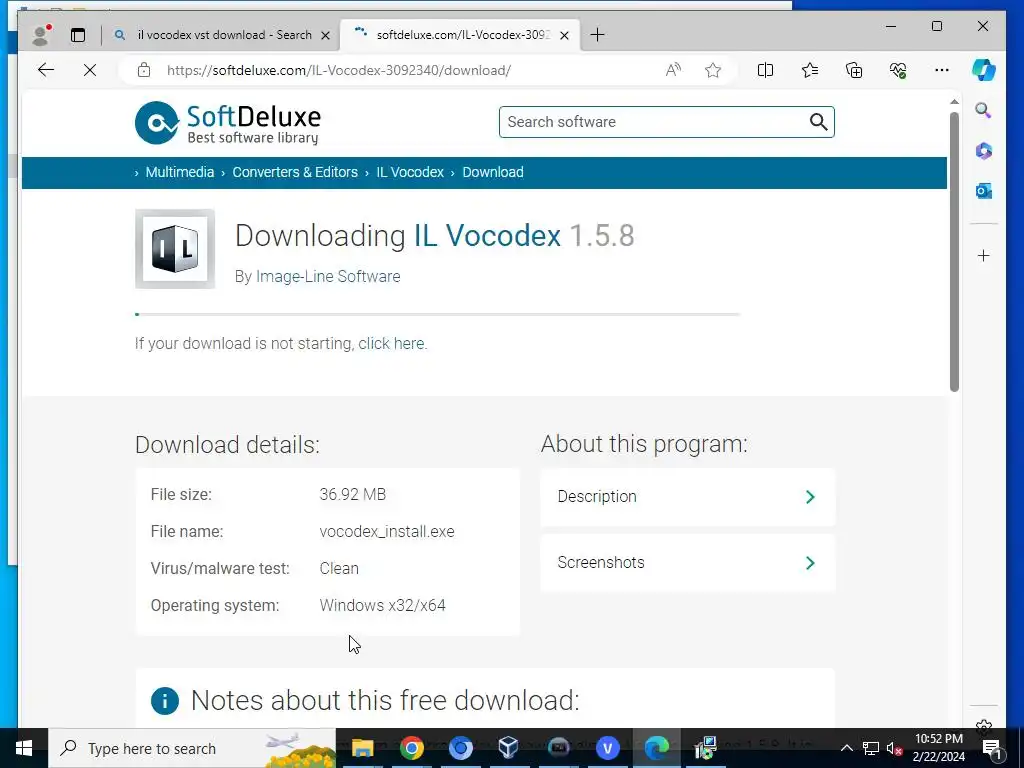Activate Read aloud icon in address bar
Screen dimensions: 1024x768
(673, 70)
